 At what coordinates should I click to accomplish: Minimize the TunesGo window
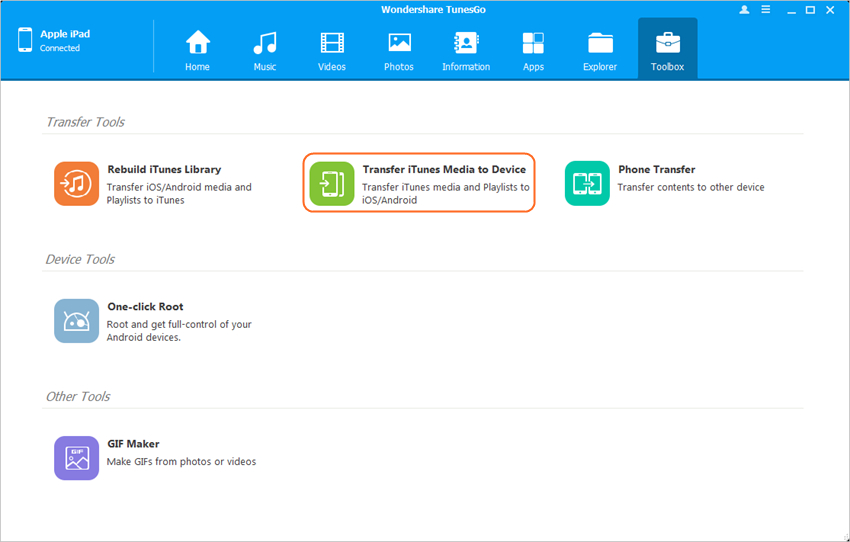tap(789, 9)
